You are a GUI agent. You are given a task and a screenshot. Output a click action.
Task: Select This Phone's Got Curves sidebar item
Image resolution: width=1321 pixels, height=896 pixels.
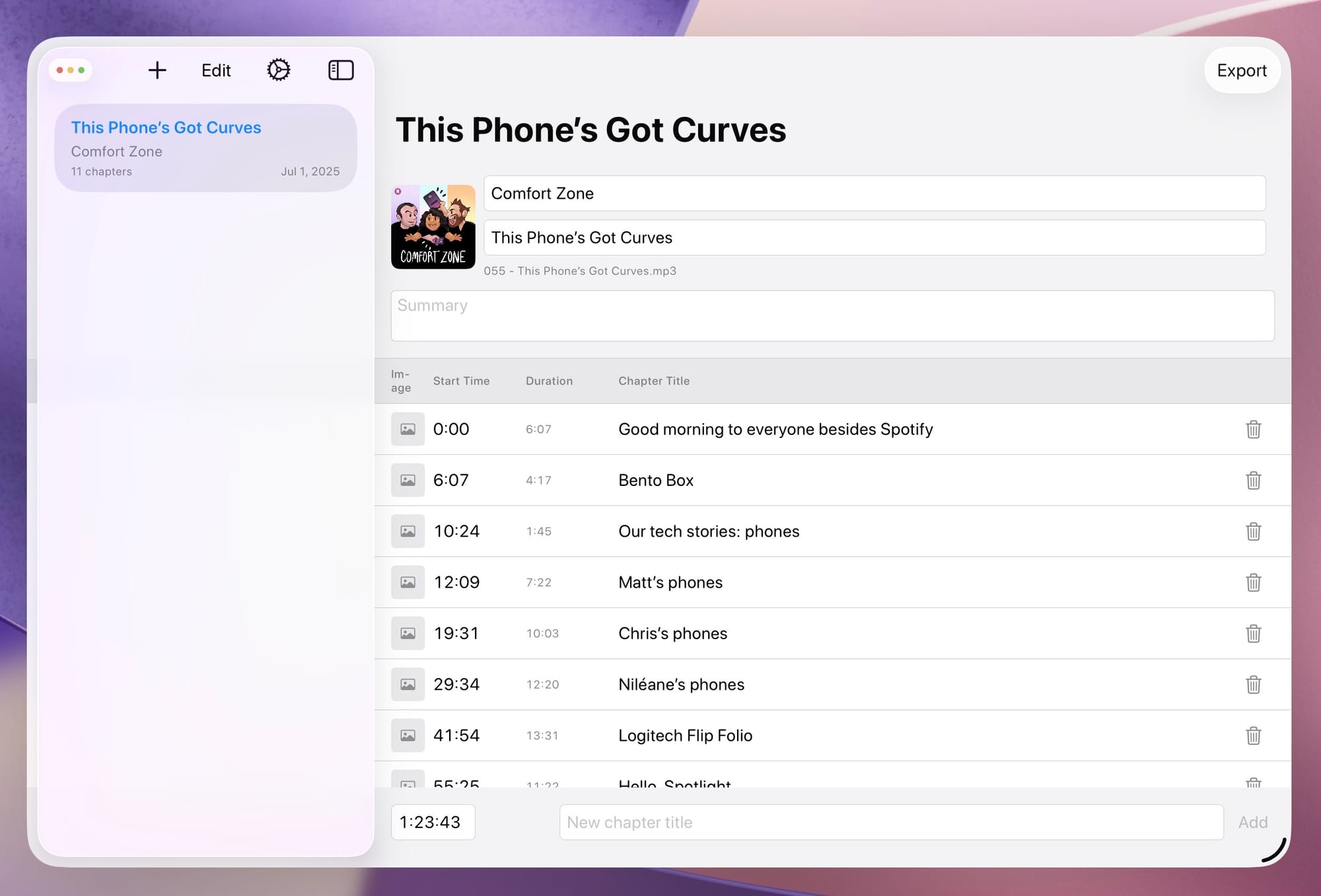click(205, 148)
